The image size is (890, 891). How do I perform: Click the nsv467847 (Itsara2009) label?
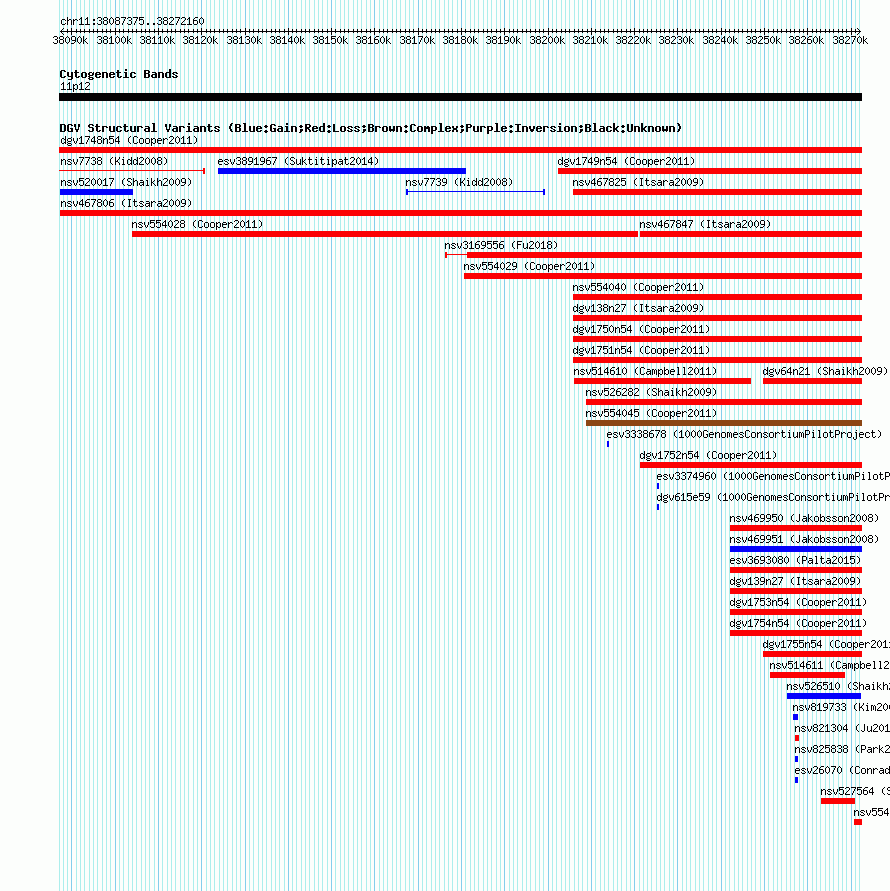pos(705,224)
